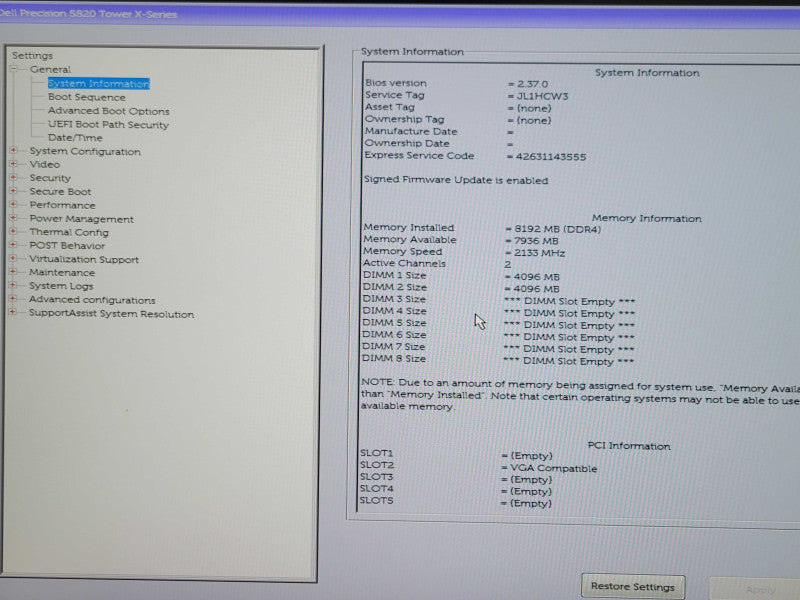This screenshot has width=800, height=600.
Task: Expand the Virtualization Support node
Action: click(14, 259)
